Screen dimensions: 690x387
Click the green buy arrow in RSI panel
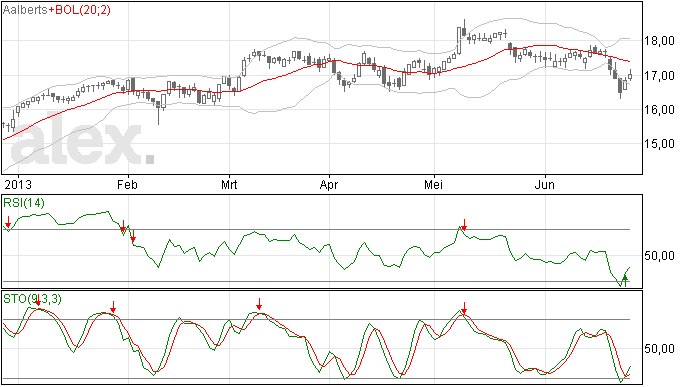pyautogui.click(x=624, y=280)
